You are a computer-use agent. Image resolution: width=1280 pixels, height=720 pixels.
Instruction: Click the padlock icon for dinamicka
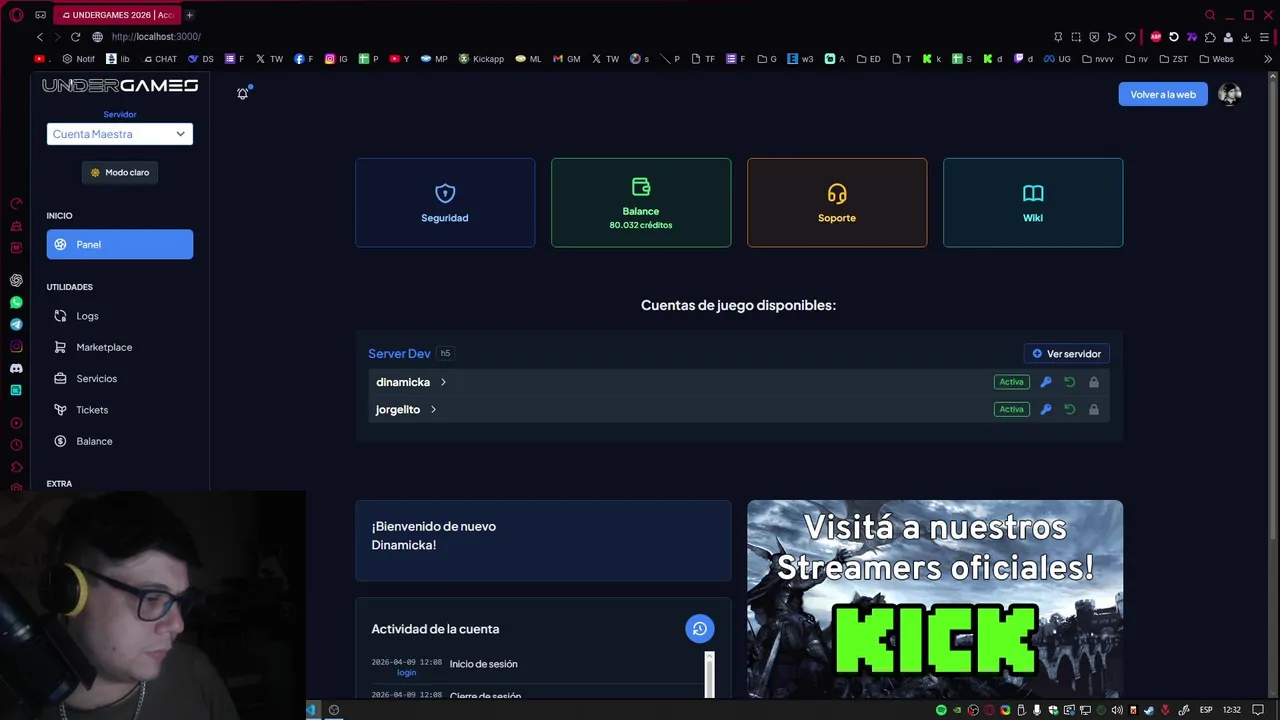click(1094, 382)
